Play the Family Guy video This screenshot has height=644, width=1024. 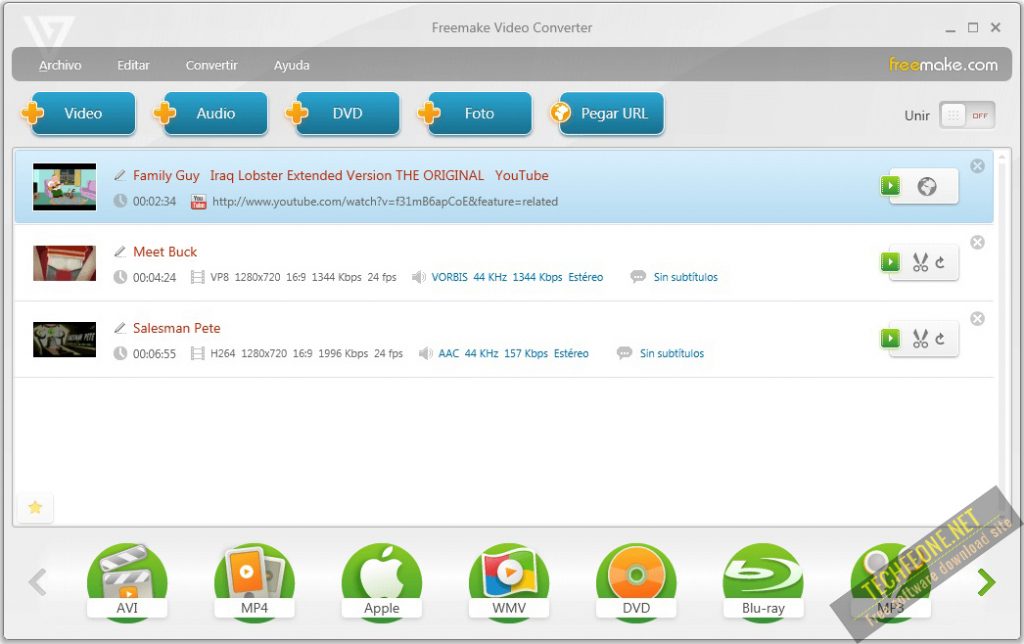pos(889,186)
